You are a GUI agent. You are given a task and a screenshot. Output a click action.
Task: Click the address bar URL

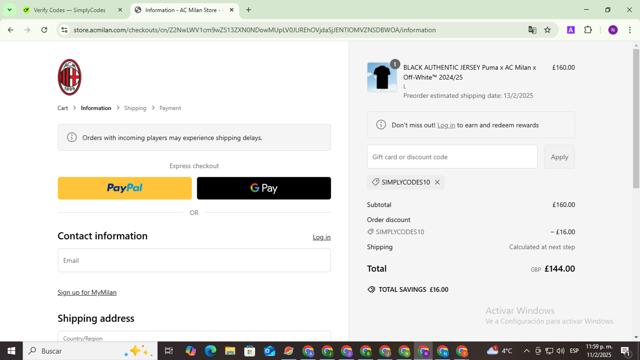(x=255, y=30)
